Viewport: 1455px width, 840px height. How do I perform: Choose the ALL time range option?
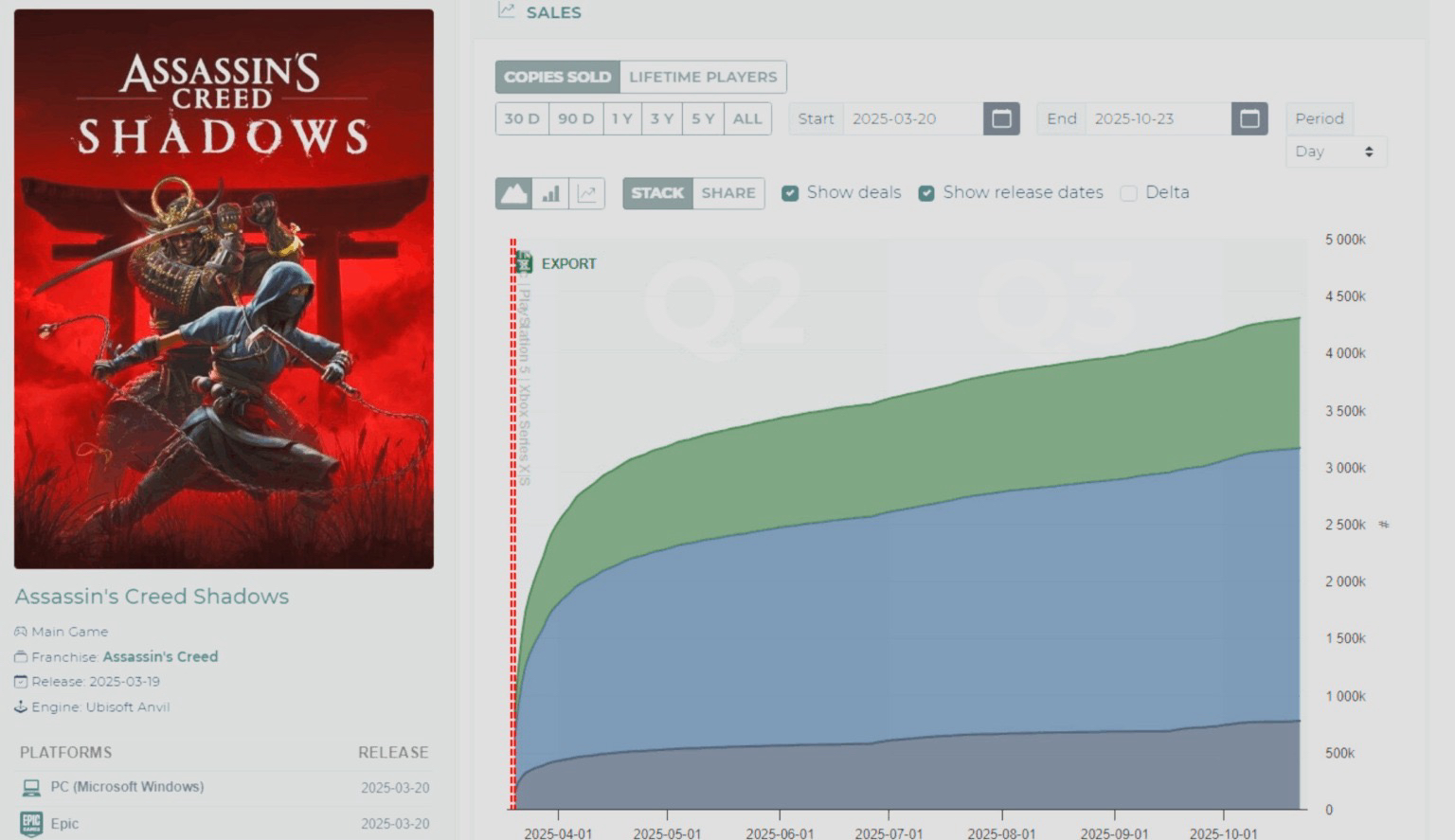tap(747, 118)
